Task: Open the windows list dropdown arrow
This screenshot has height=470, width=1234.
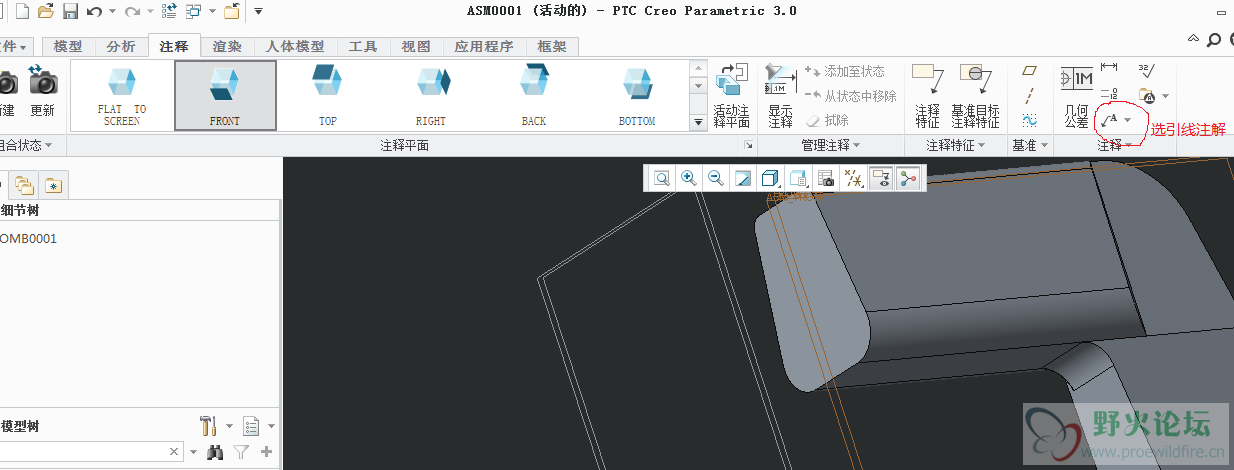Action: click(x=211, y=11)
